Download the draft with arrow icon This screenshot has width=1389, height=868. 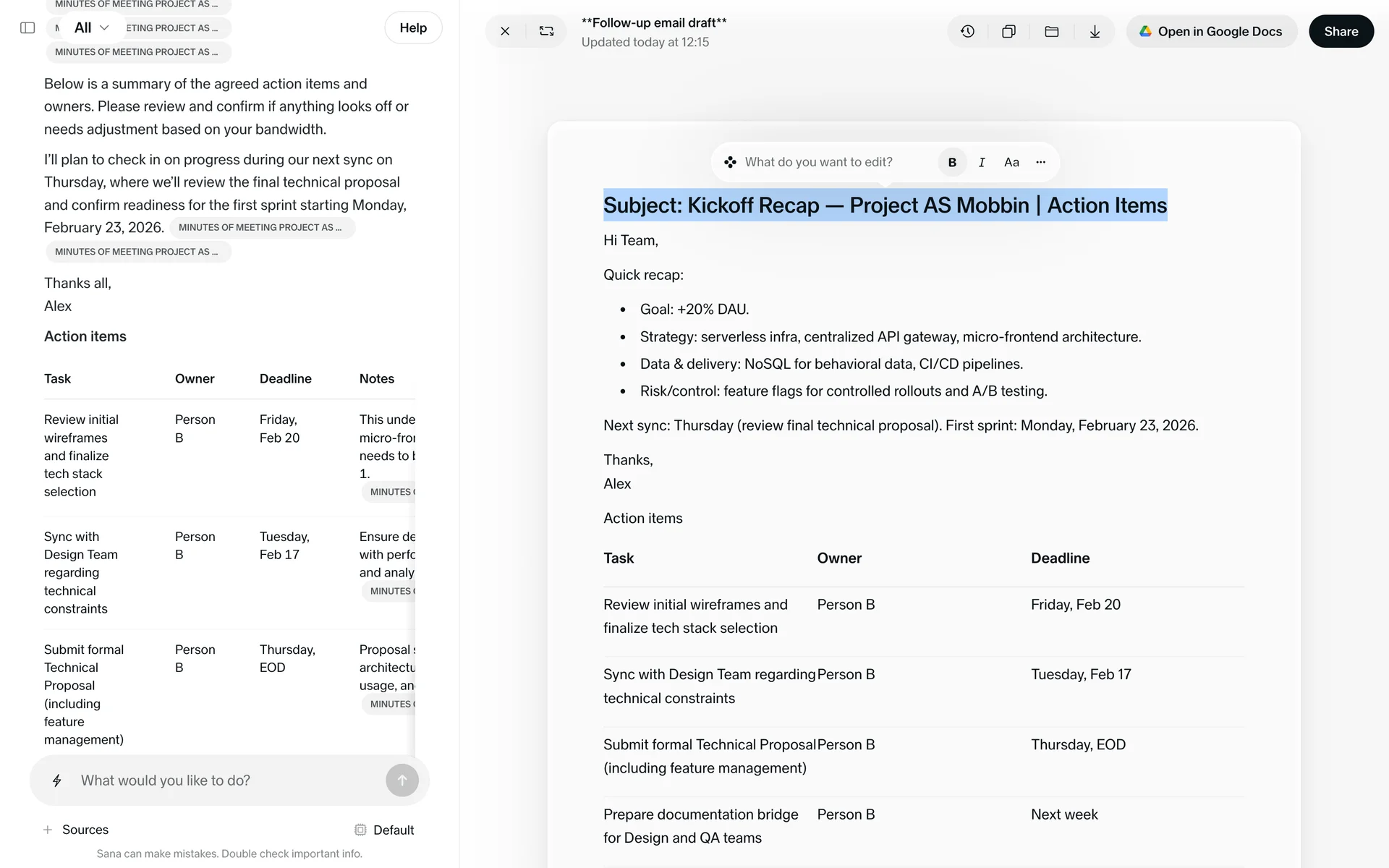click(x=1095, y=31)
